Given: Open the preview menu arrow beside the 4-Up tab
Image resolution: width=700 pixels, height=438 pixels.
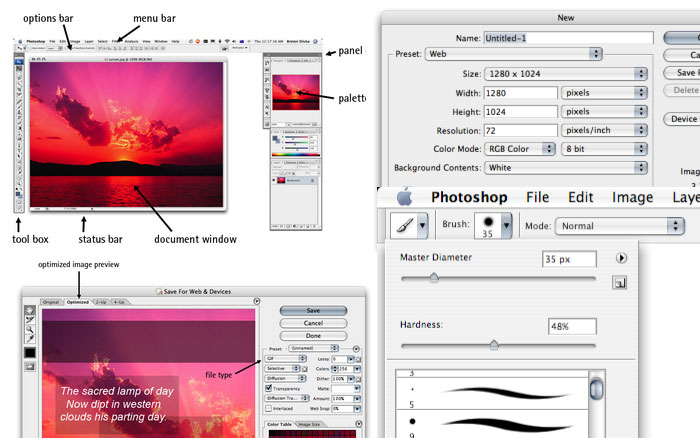Looking at the screenshot, I should tap(257, 301).
